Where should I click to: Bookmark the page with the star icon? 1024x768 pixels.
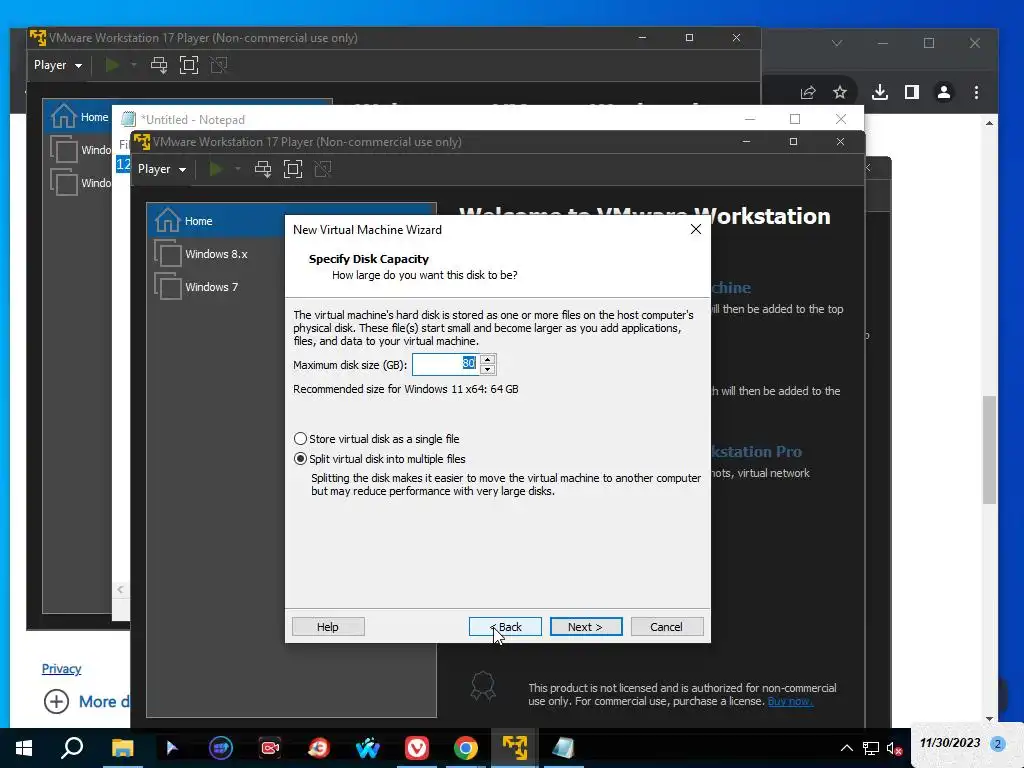840,92
